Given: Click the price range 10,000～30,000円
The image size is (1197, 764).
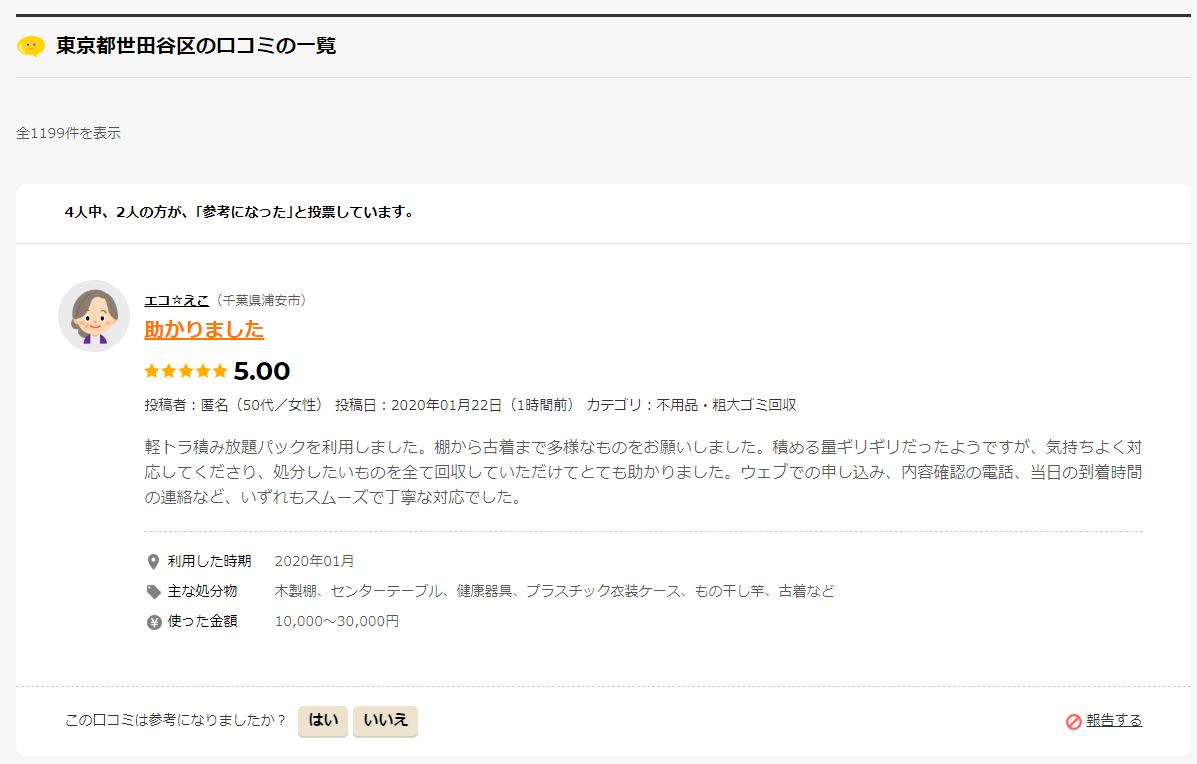Looking at the screenshot, I should point(337,621).
